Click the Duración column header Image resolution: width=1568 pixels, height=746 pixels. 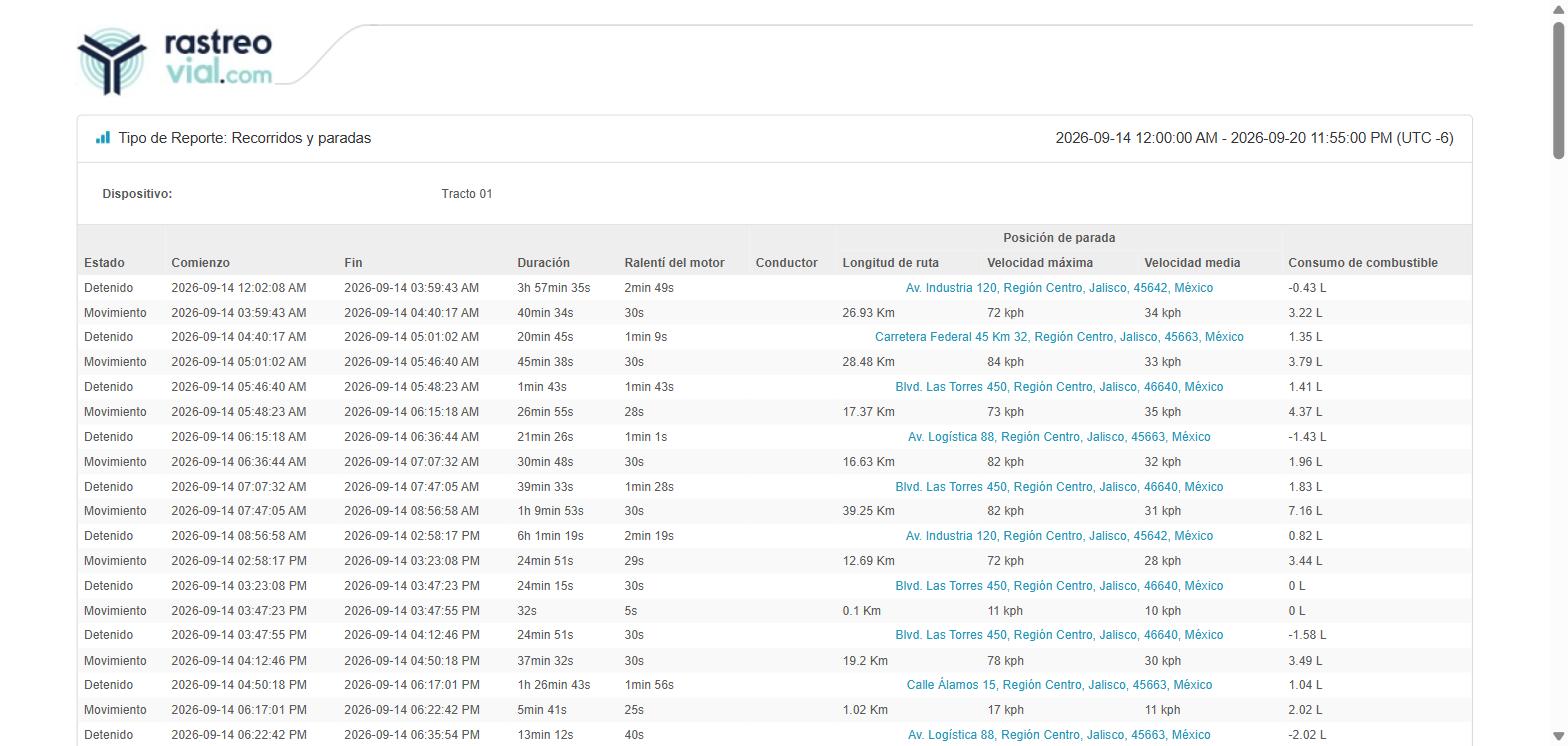point(543,263)
